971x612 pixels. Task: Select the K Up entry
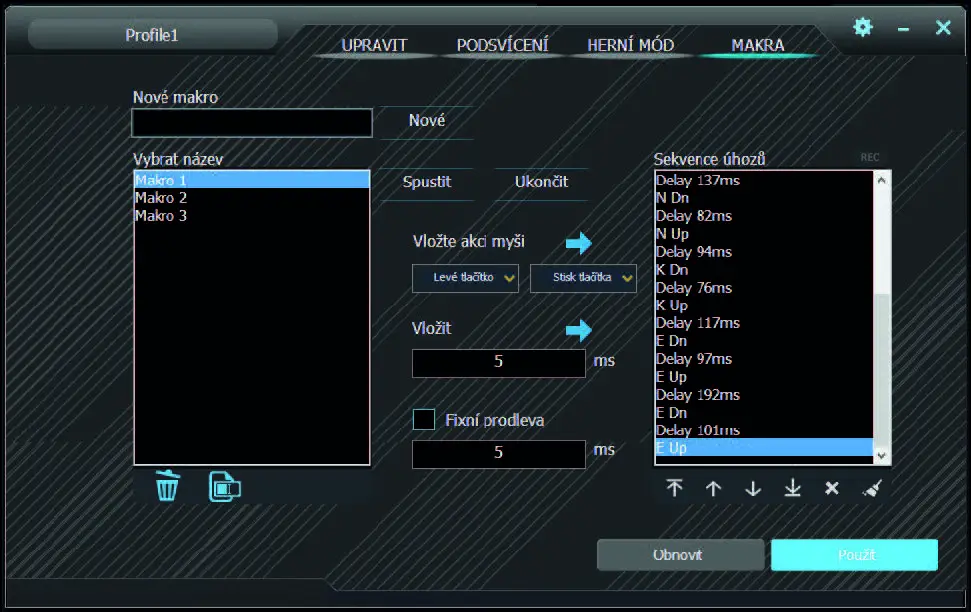pos(764,305)
